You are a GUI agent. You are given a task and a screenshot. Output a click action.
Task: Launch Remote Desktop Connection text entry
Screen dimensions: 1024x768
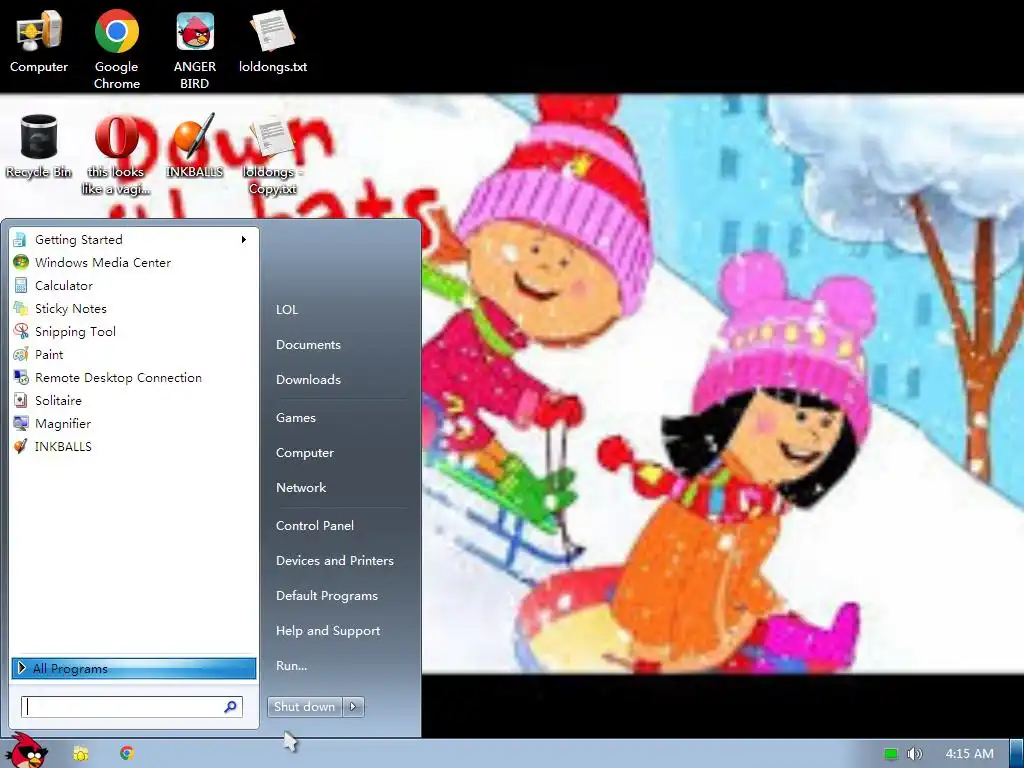118,377
